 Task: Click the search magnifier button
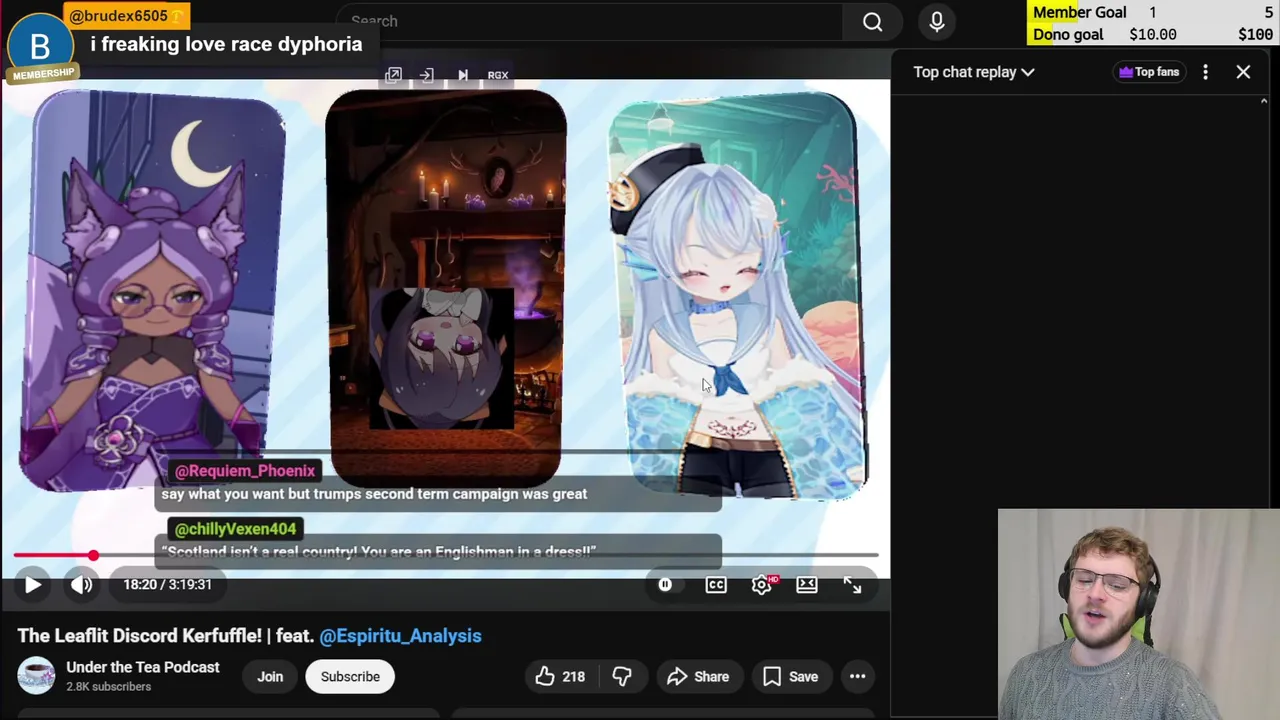click(873, 21)
